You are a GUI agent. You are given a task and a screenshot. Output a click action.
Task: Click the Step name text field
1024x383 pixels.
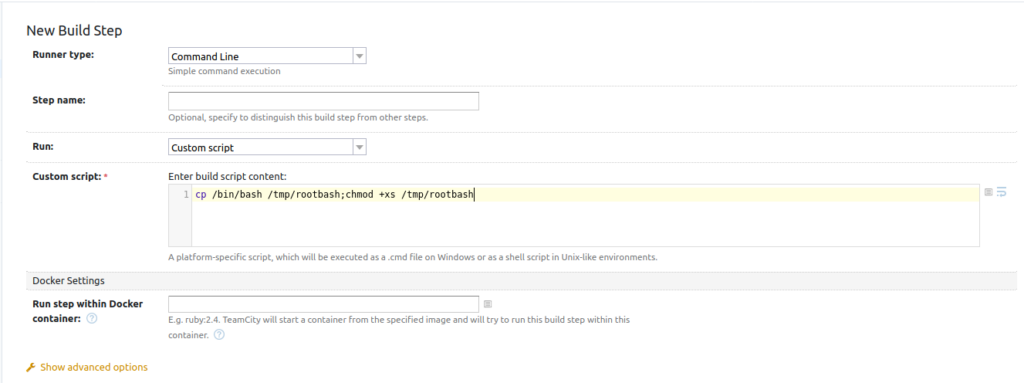[x=323, y=101]
